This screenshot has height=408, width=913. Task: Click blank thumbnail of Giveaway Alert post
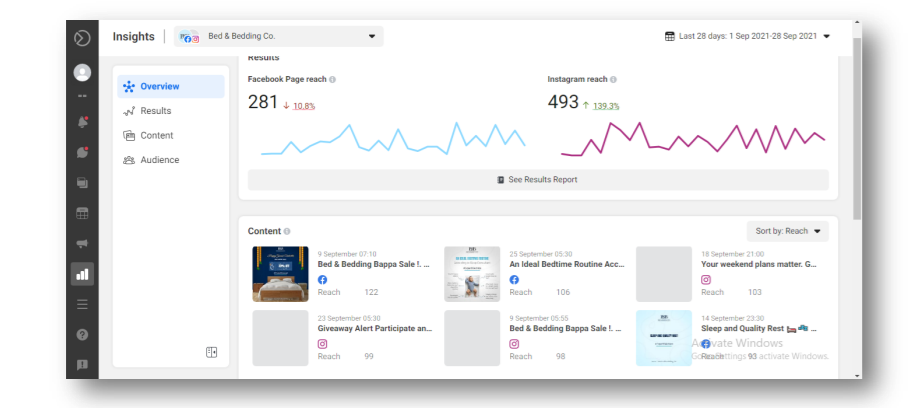[280, 338]
